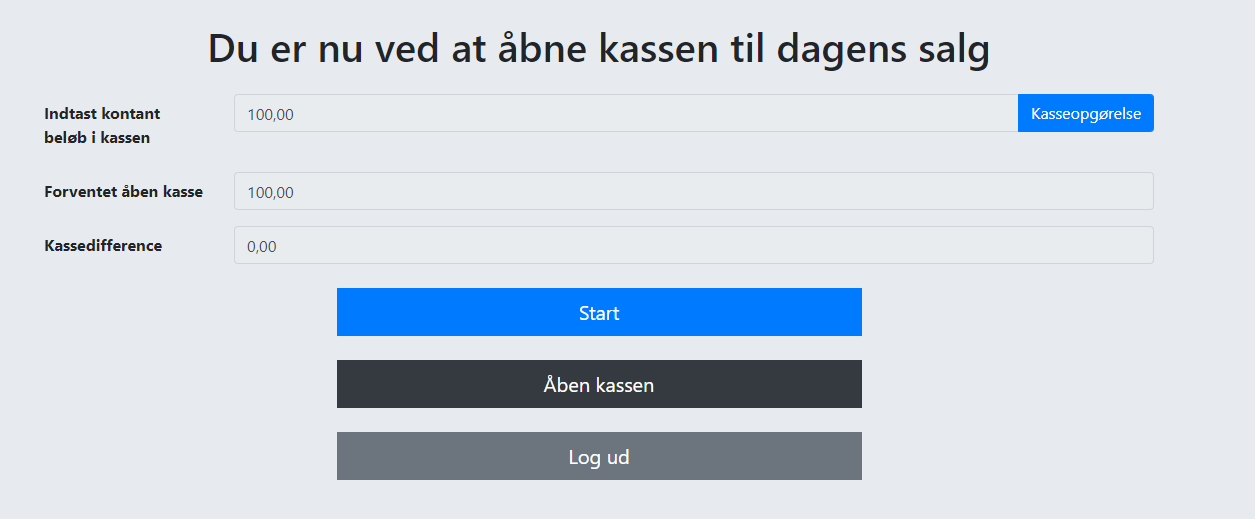Launch the cash statement next to the amount field

click(x=1085, y=113)
